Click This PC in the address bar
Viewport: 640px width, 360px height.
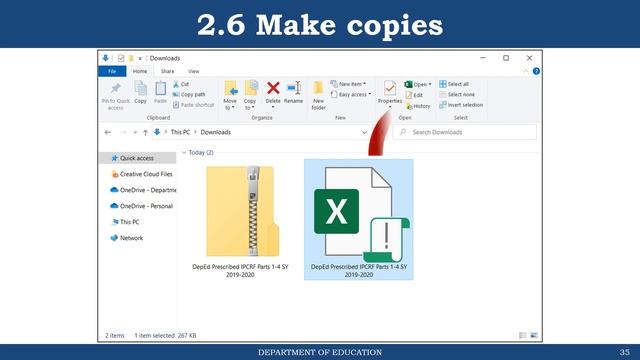pos(180,132)
